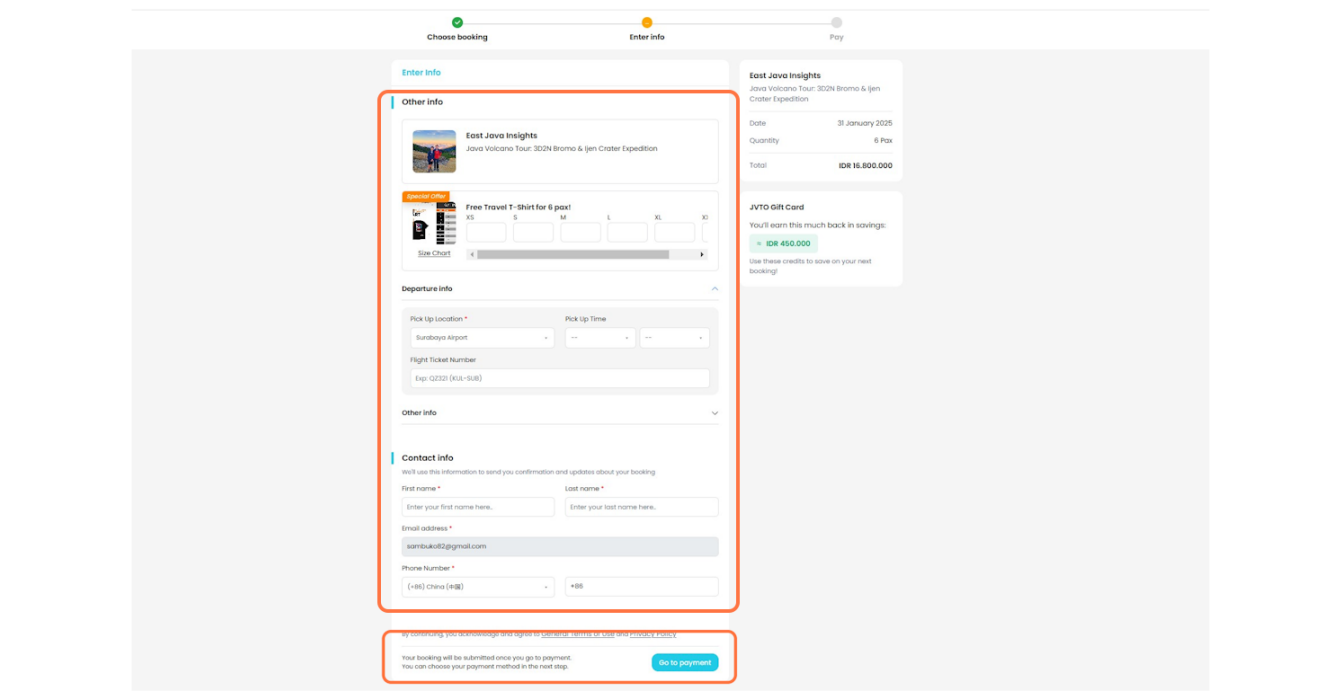The width and height of the screenshot is (1334, 697).
Task: Click the Flight Ticket Number field
Action: pos(560,379)
